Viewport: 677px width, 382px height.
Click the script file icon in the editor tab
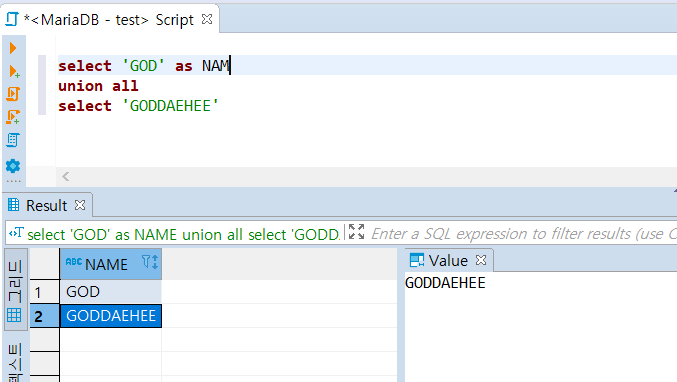pyautogui.click(x=12, y=19)
